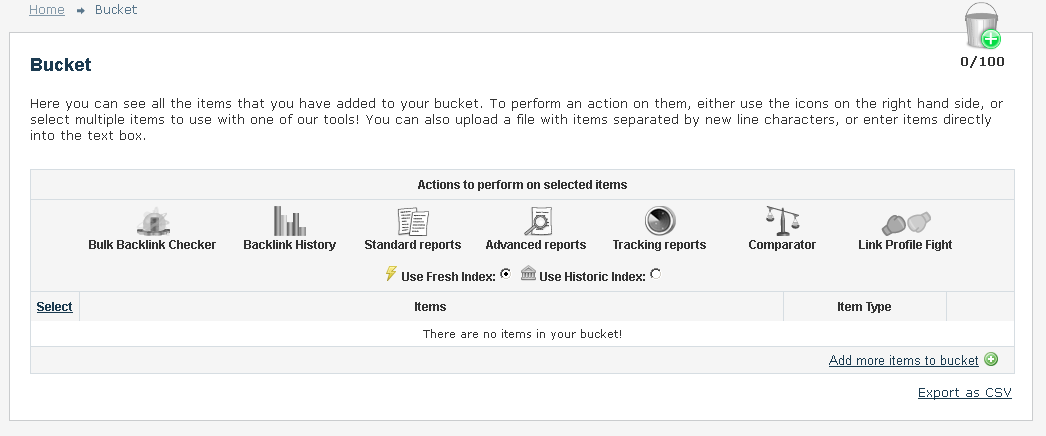Click the Select column header link

click(54, 307)
